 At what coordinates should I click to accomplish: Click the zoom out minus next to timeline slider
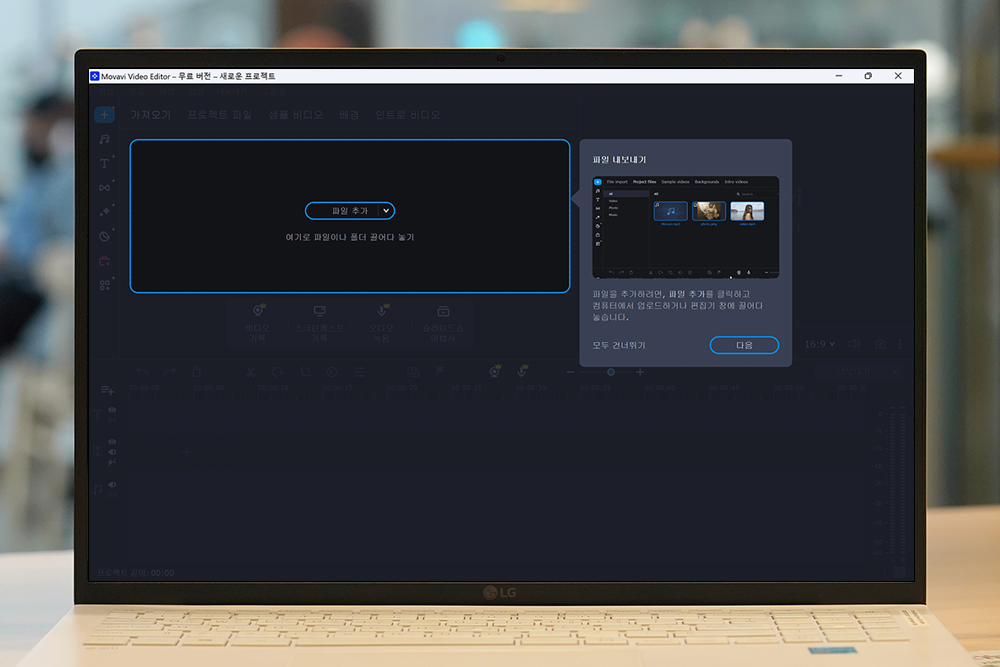click(570, 372)
